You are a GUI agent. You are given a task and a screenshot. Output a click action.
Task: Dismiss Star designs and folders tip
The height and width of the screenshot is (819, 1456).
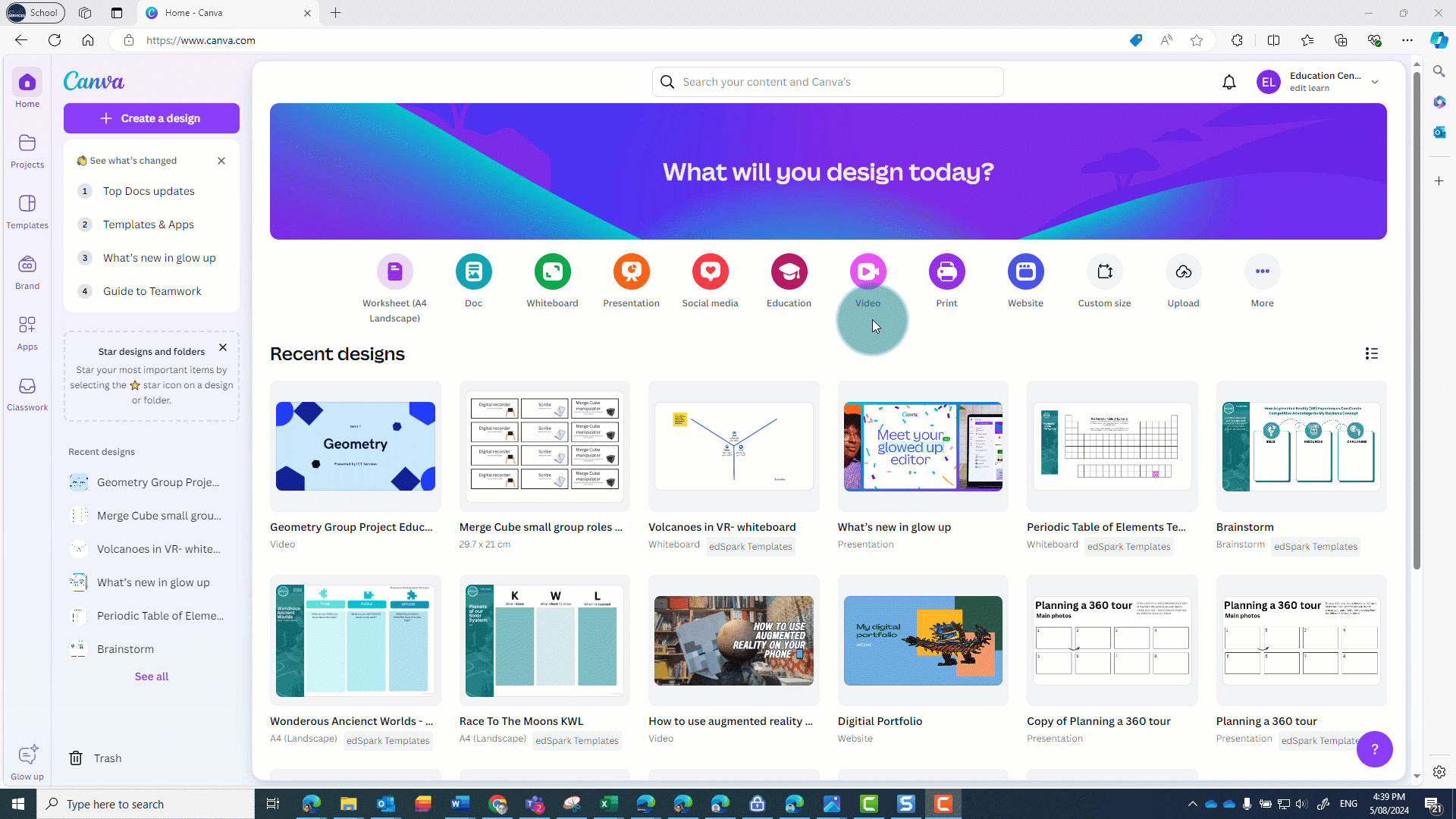(223, 348)
